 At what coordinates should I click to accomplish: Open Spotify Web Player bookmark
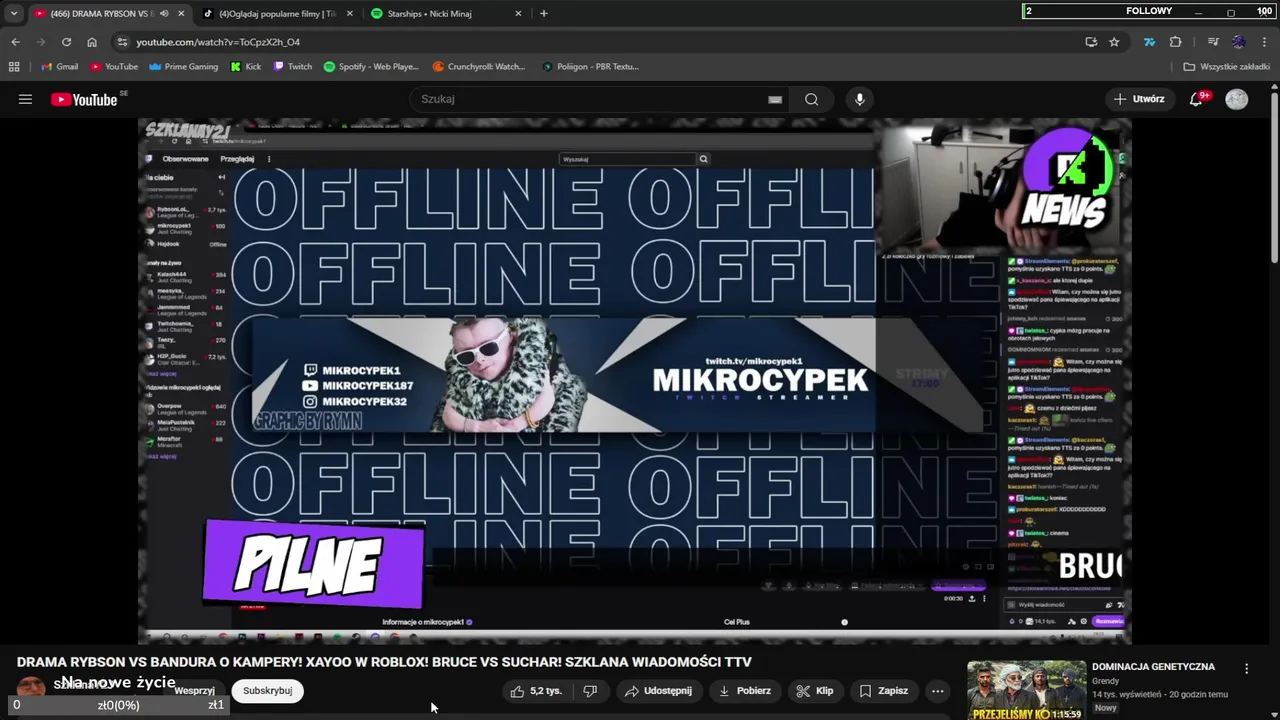pyautogui.click(x=371, y=67)
